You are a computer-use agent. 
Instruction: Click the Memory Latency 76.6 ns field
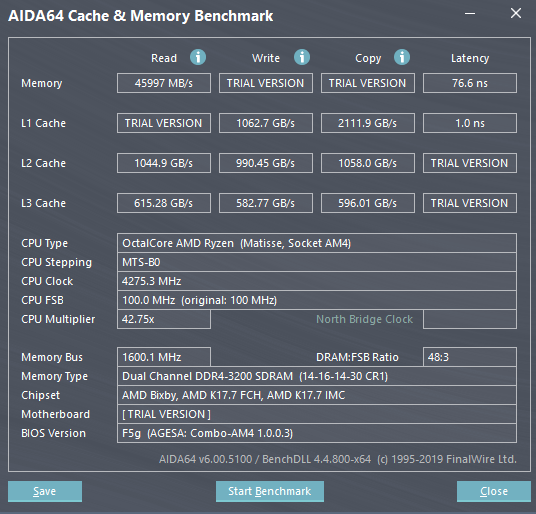pyautogui.click(x=470, y=83)
